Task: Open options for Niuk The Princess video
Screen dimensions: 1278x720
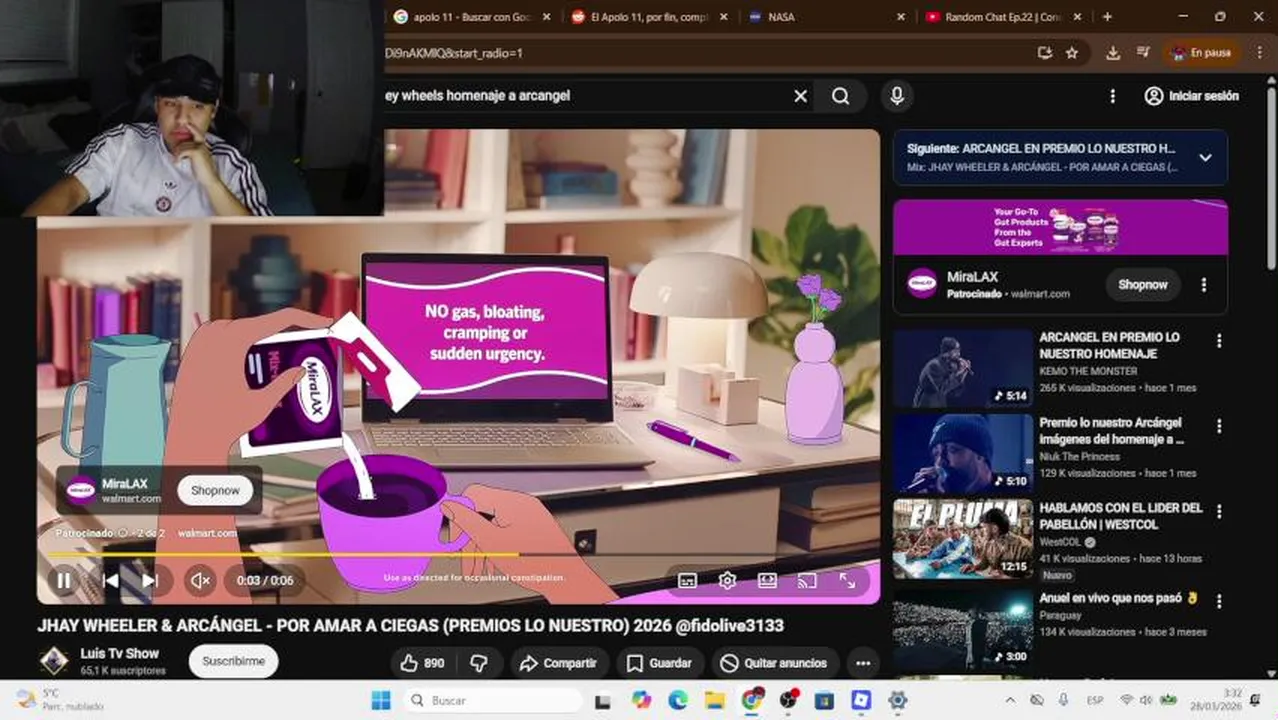Action: (x=1219, y=426)
